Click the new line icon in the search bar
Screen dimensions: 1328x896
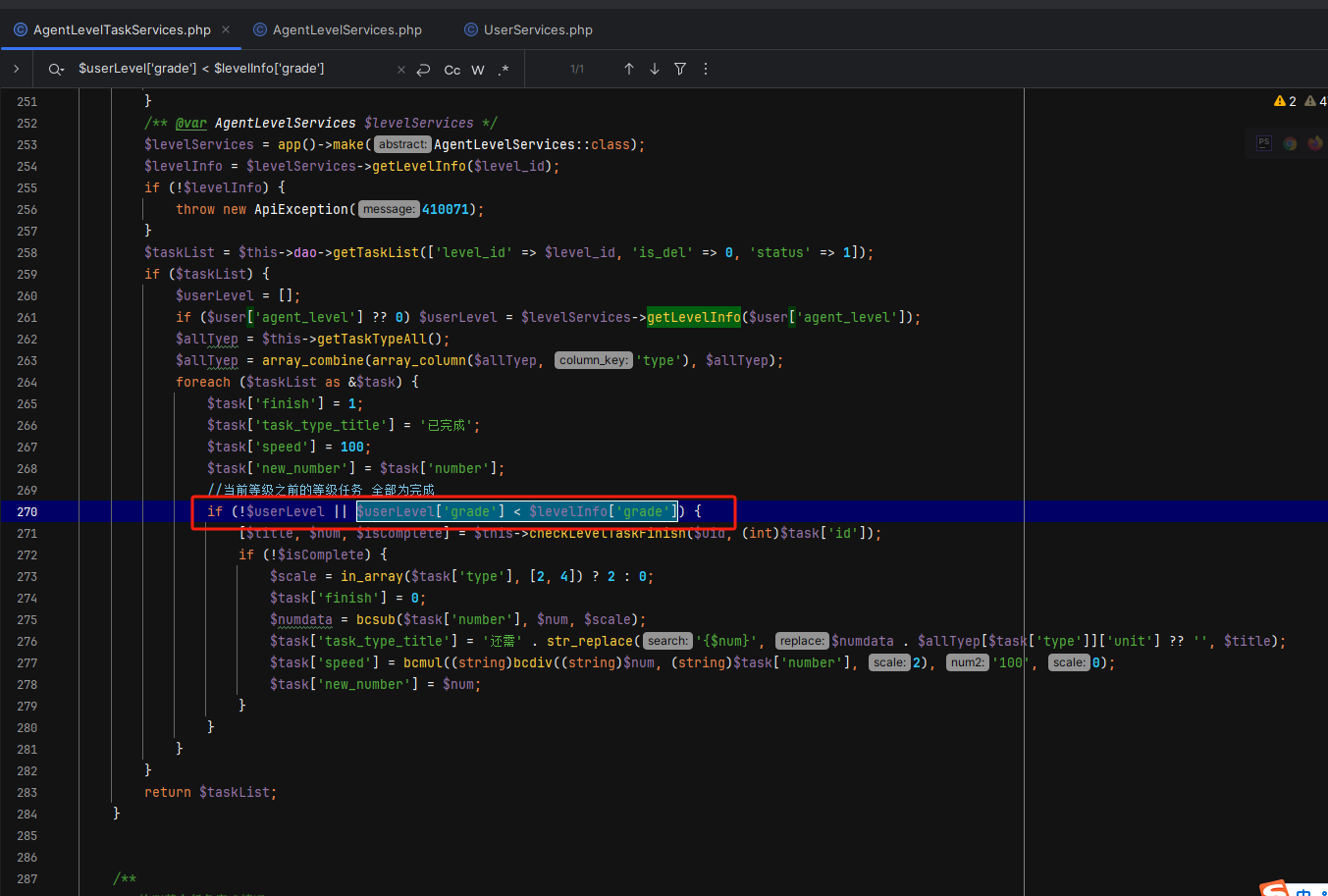coord(424,70)
